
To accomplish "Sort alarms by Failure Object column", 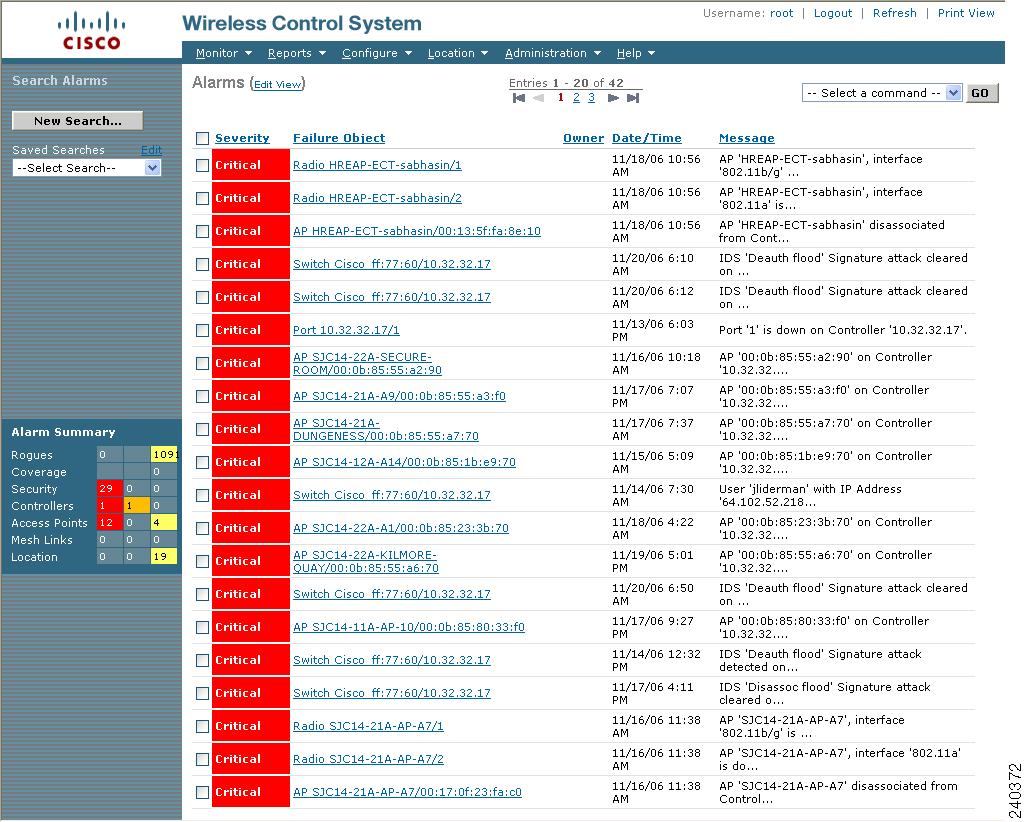I will 339,138.
